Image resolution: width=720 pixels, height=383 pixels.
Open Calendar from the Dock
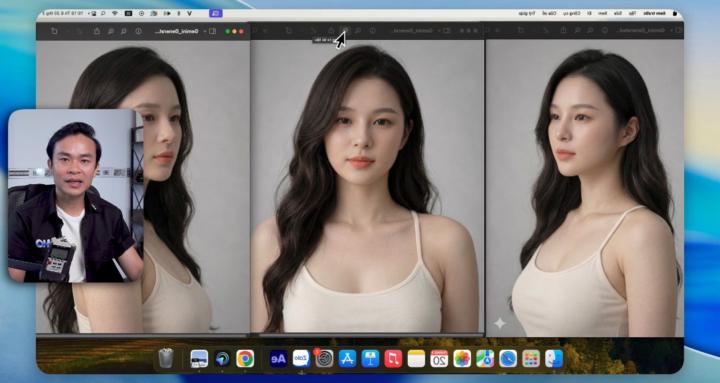tap(439, 359)
